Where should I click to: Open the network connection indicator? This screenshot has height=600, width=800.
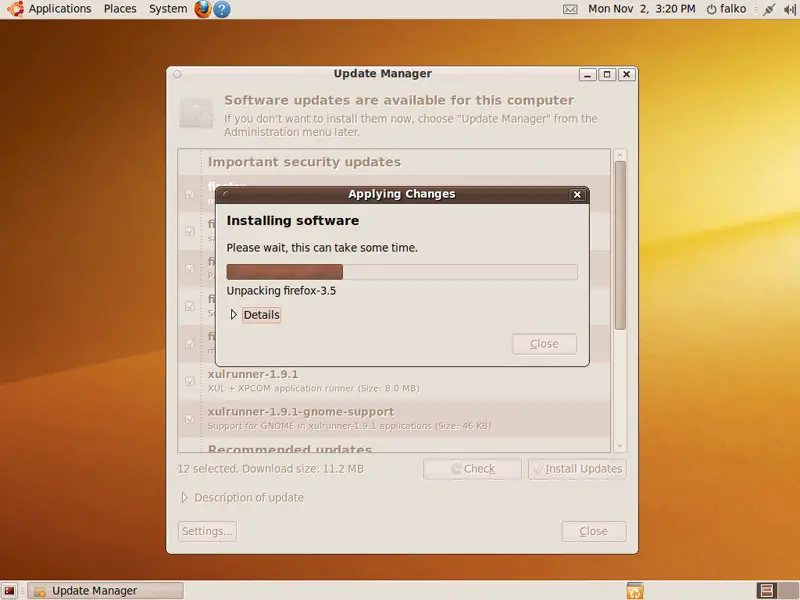pos(769,9)
